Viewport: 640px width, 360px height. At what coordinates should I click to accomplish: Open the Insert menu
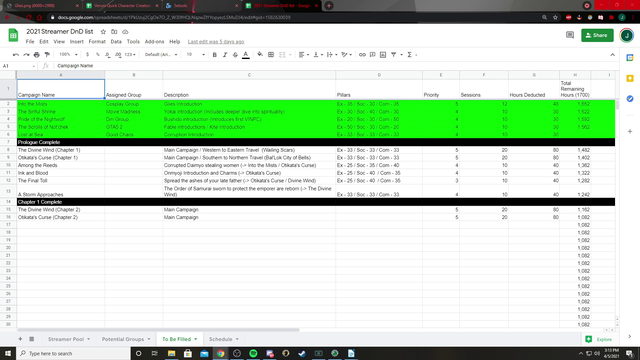click(76, 42)
